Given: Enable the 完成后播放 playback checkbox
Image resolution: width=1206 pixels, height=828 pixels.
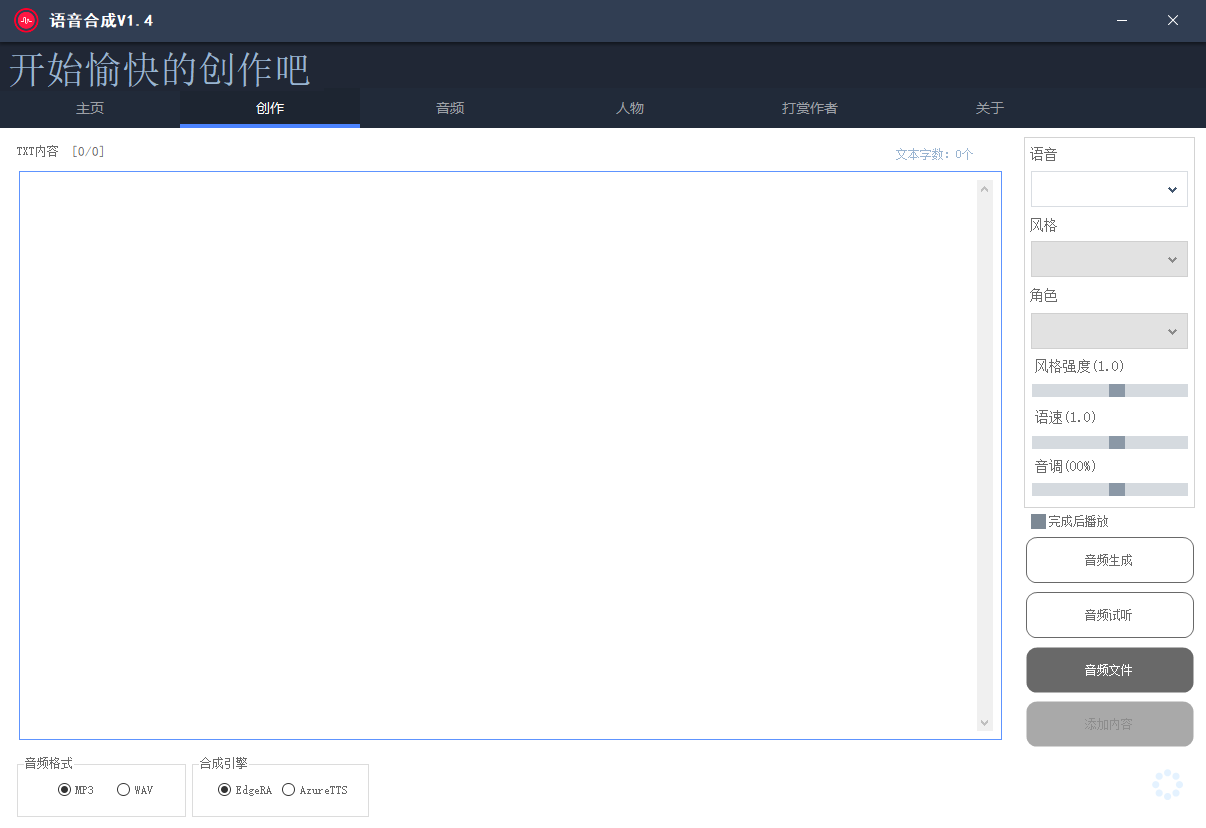Looking at the screenshot, I should click(1038, 521).
